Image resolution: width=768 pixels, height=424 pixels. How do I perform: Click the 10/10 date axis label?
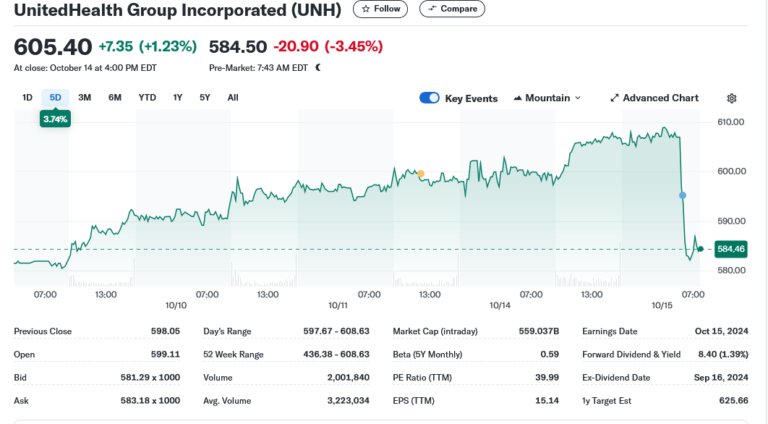(x=176, y=306)
